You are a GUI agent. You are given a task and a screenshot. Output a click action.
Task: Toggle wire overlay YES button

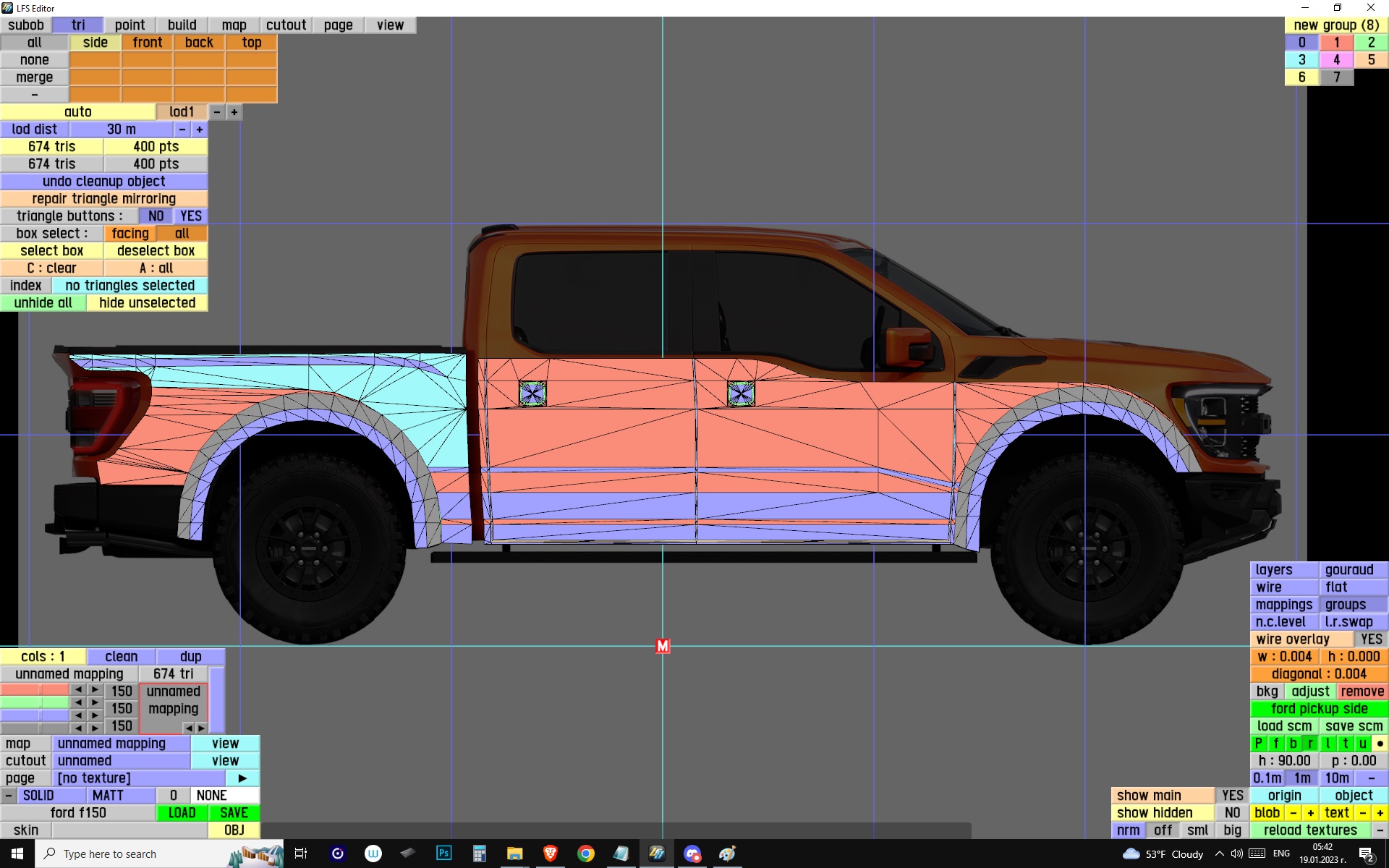[x=1370, y=639]
